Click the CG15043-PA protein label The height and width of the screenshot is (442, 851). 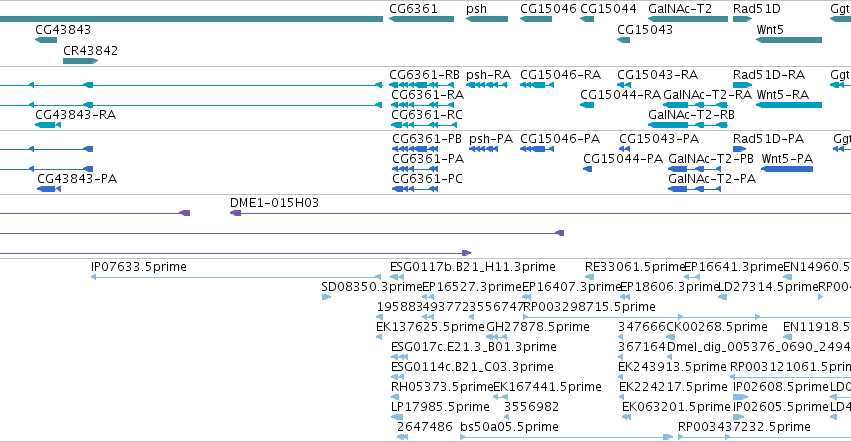pyautogui.click(x=659, y=139)
